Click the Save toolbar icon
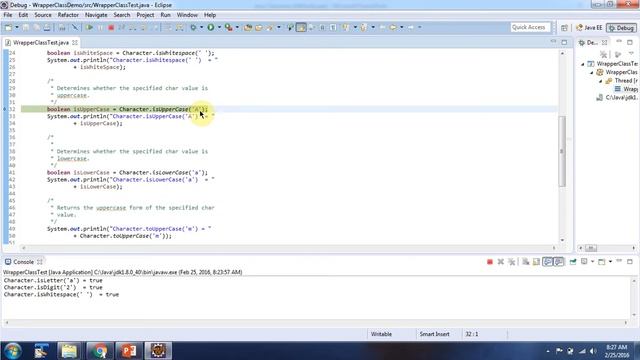The image size is (640, 360). (26, 27)
